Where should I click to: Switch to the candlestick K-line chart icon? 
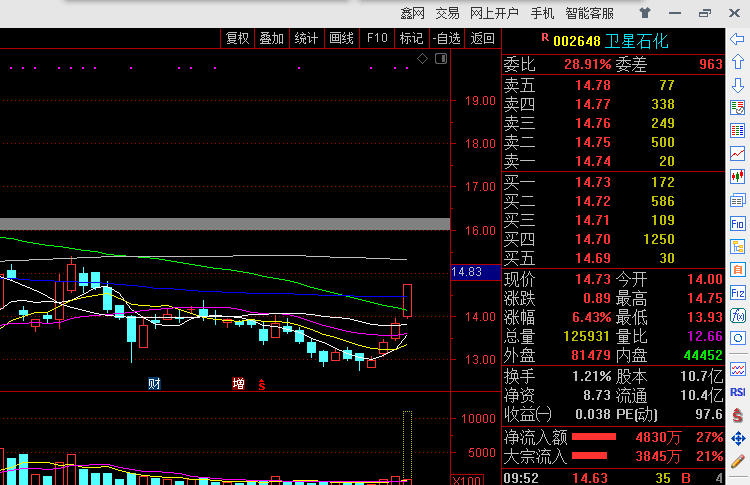[738, 176]
